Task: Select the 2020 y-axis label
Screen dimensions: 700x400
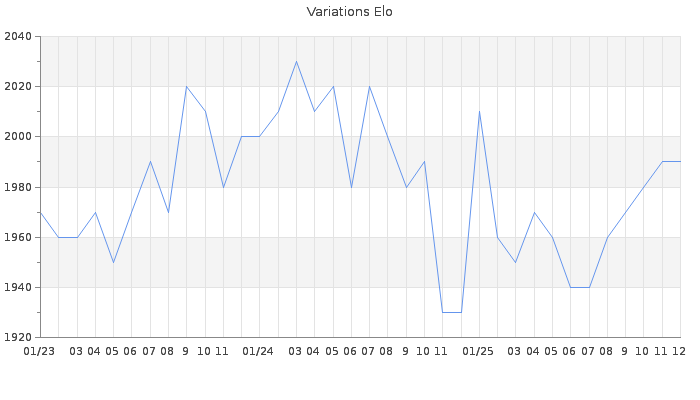Action: [18, 87]
